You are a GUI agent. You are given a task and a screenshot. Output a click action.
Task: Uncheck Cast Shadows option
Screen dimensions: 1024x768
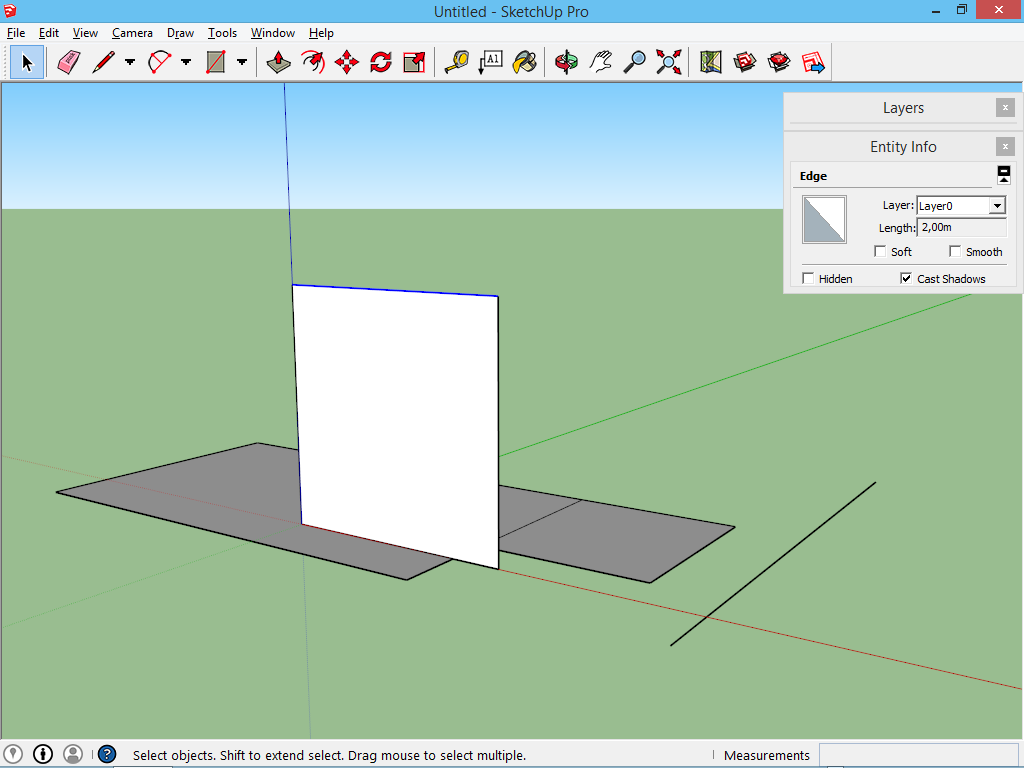[x=906, y=279]
